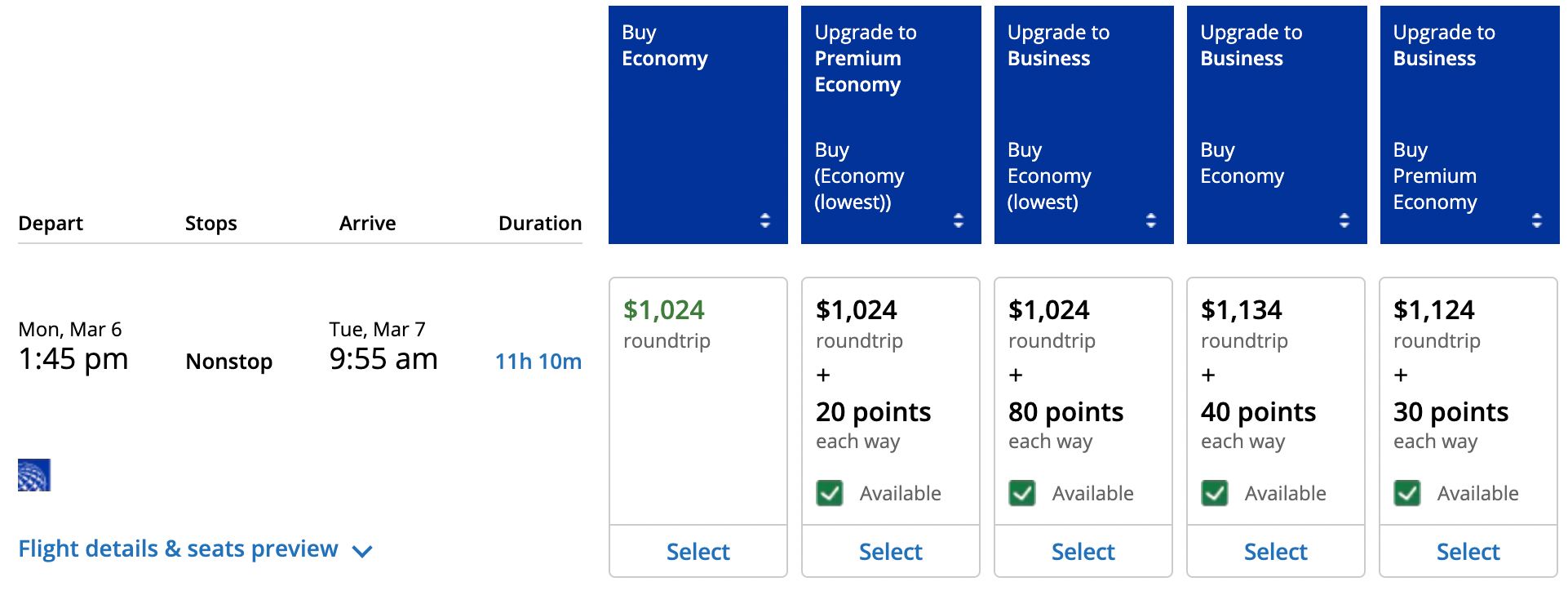The width and height of the screenshot is (1568, 604).
Task: Select the $1,134 Business fare
Action: (1275, 551)
